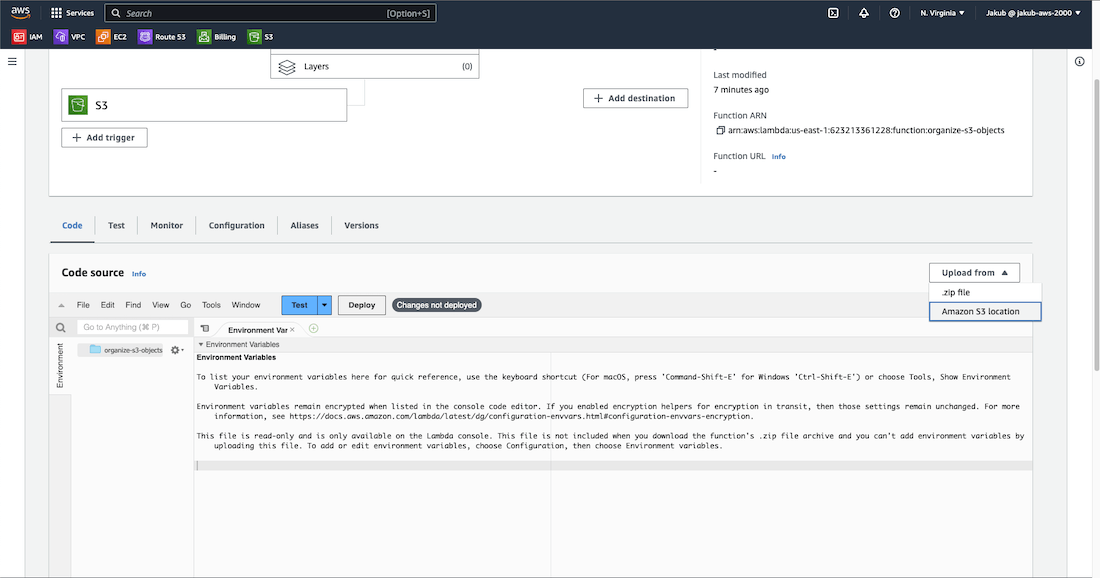Screen dimensions: 1100x578
Task: Add a new editor tab with plus icon
Action: (313, 328)
